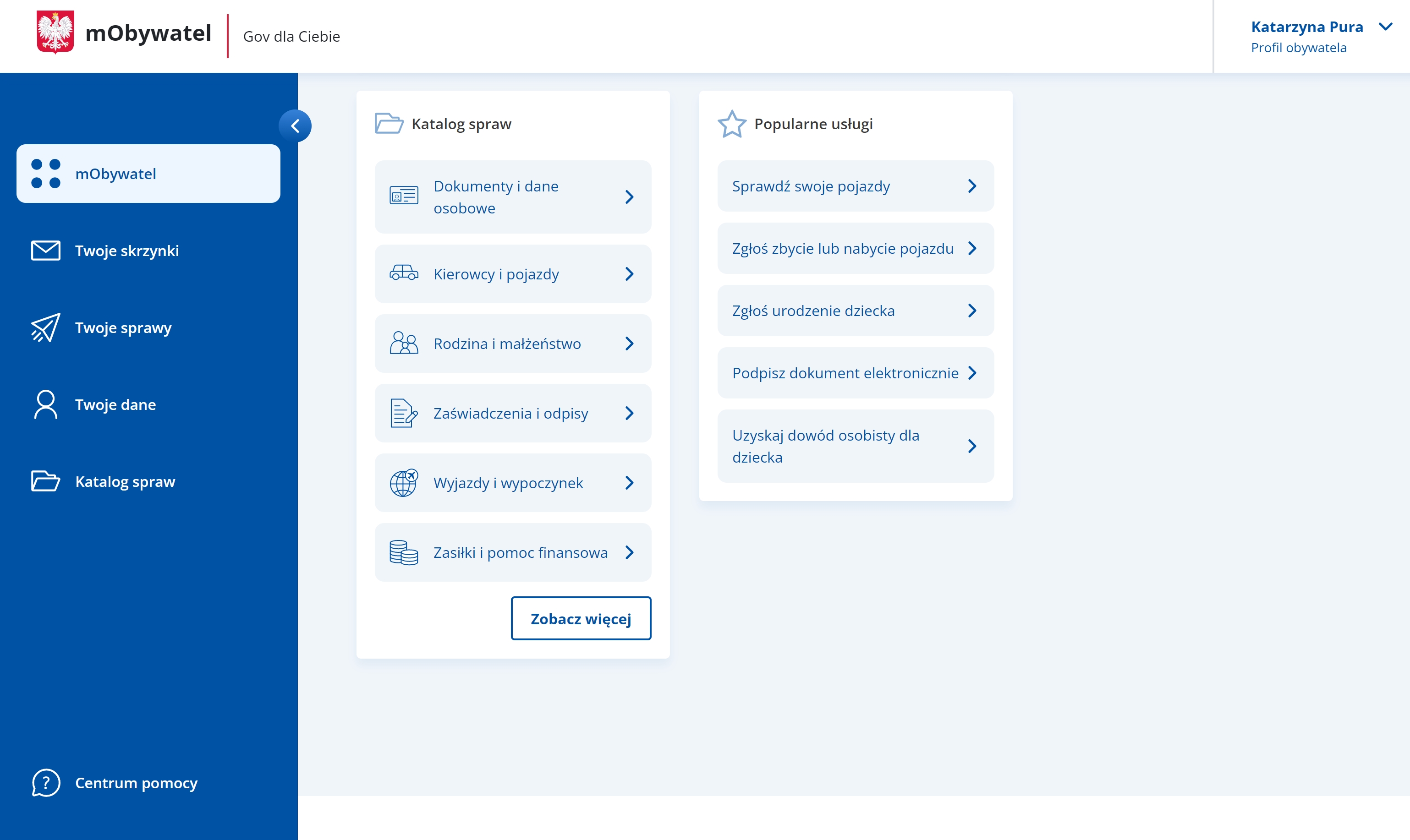The width and height of the screenshot is (1410, 840).
Task: Click the four-dot mObywatel sidebar icon
Action: [46, 174]
